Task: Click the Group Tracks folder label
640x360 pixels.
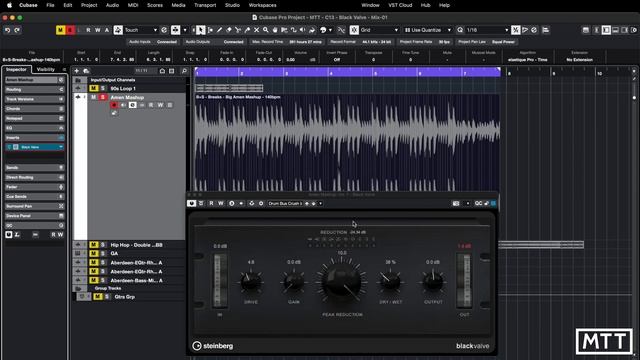Action: click(108, 288)
